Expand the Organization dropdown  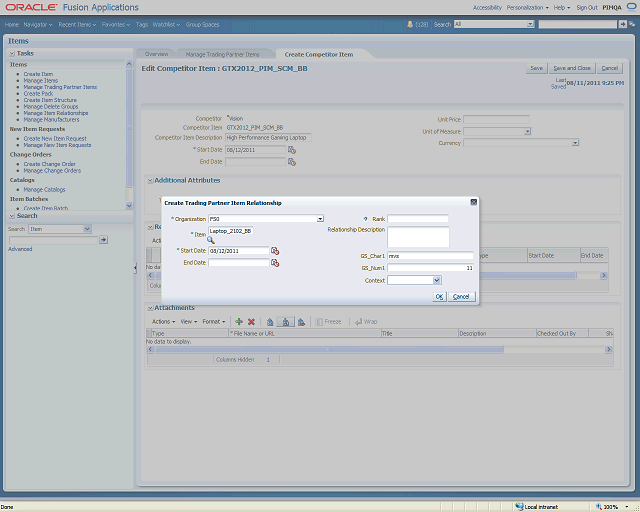[320, 218]
